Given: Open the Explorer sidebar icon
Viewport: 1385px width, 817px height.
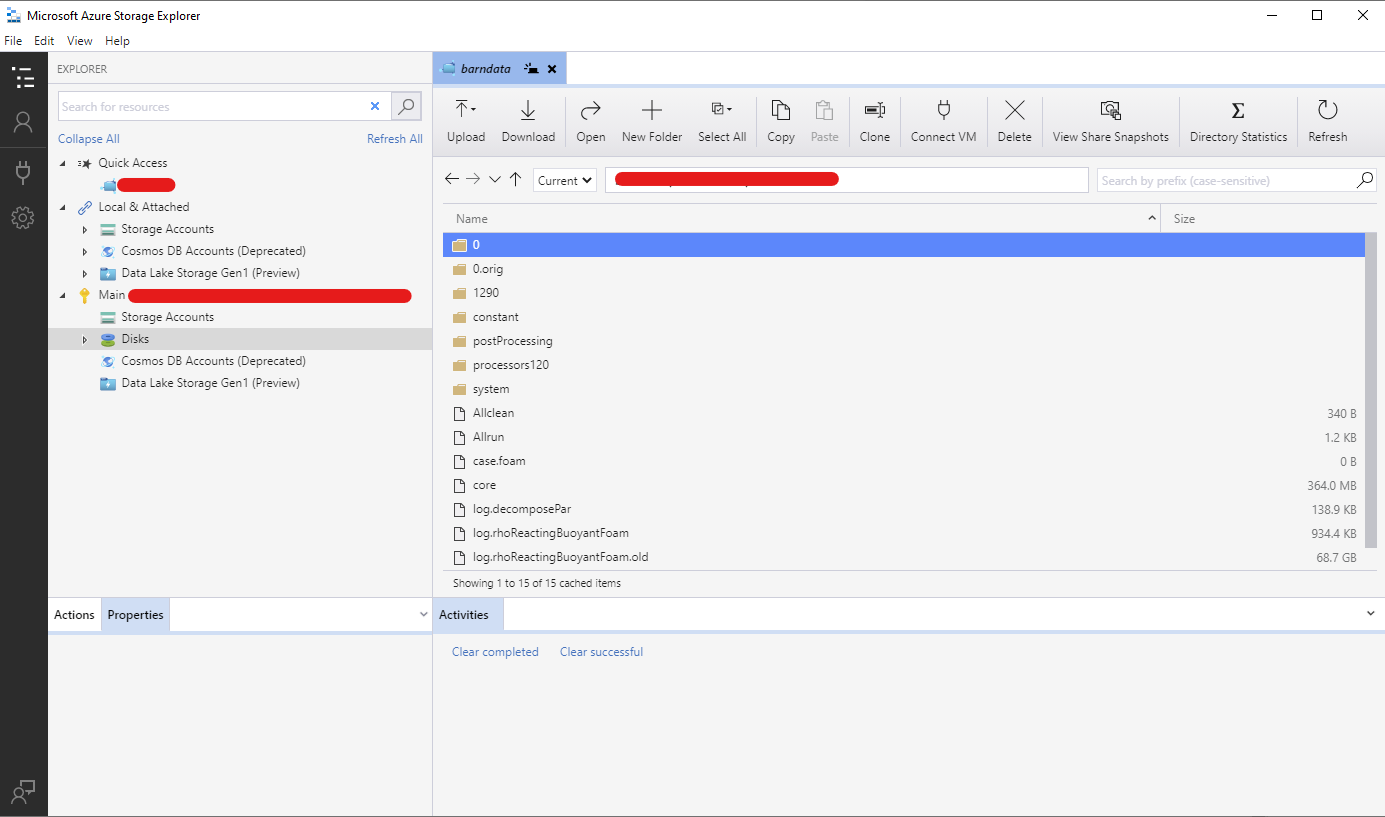Looking at the screenshot, I should [23, 77].
